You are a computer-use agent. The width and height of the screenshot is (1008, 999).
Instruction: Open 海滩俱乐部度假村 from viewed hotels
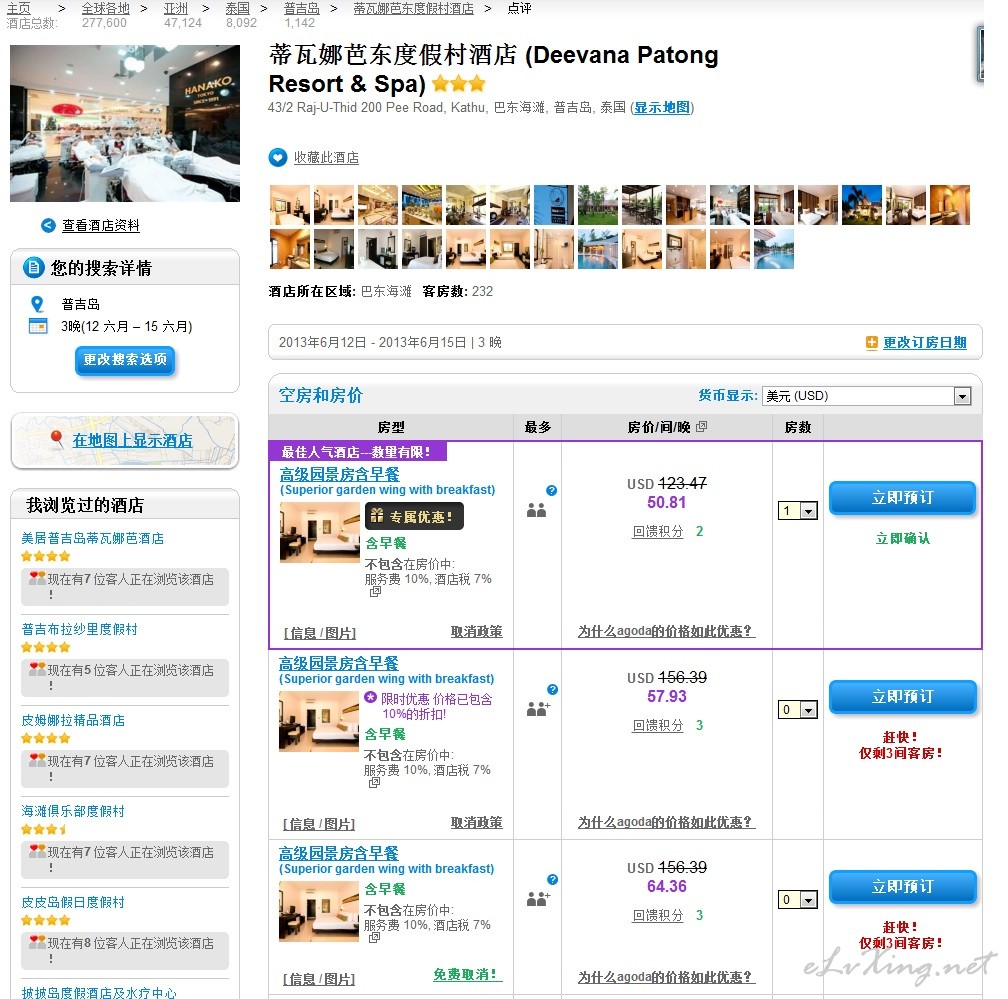73,811
